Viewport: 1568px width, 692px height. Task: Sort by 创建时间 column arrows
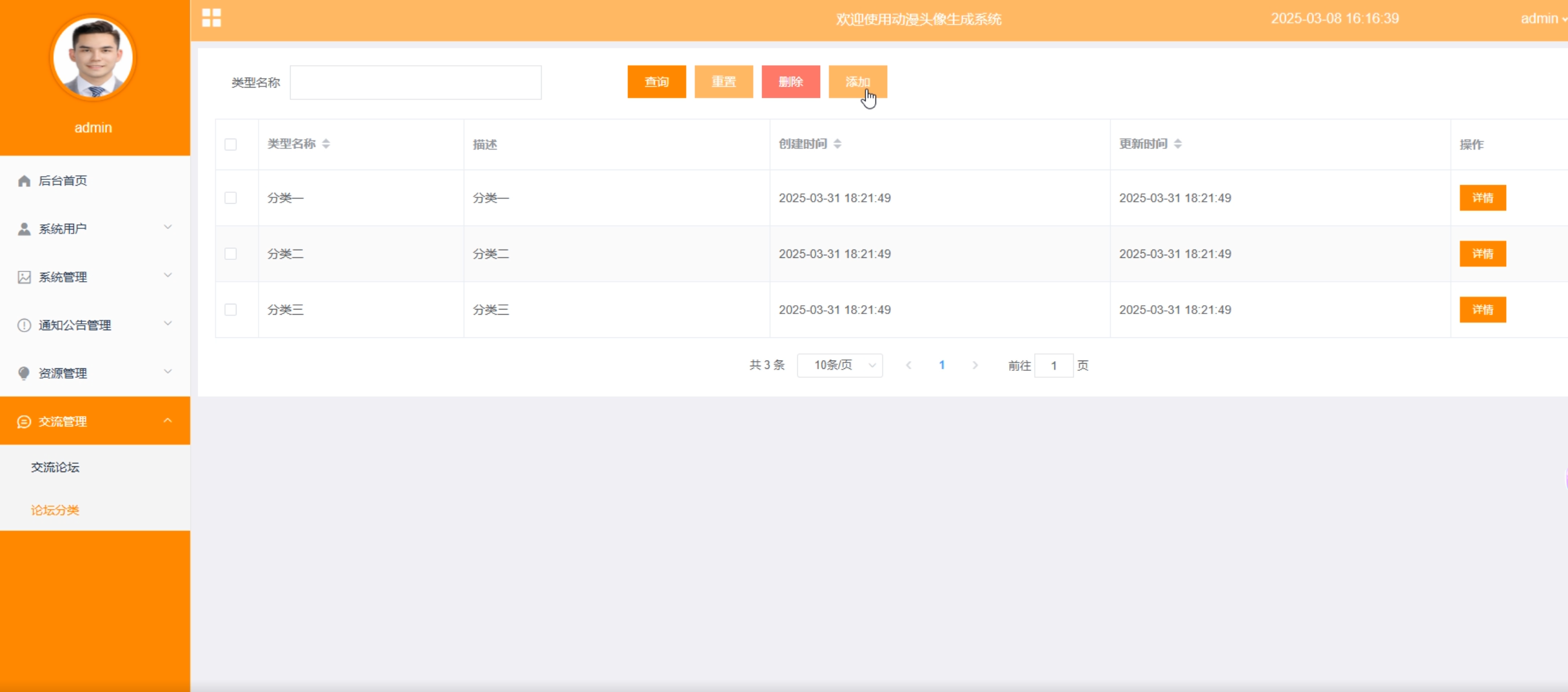pos(838,144)
